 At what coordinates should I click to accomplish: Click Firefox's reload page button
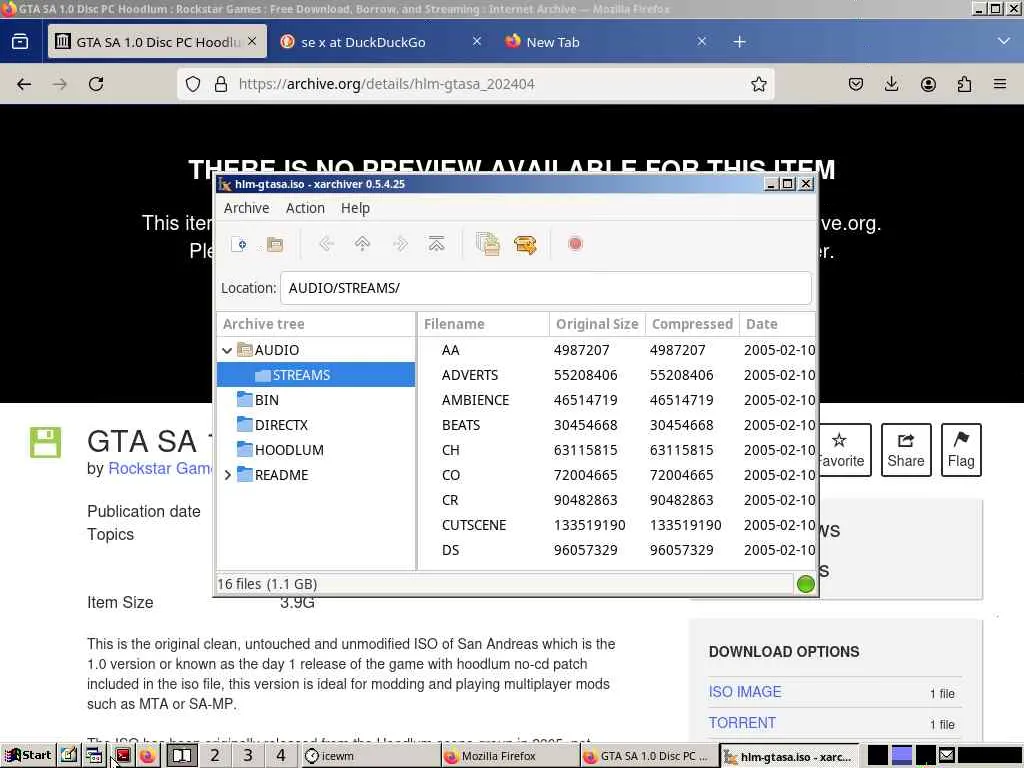[96, 84]
